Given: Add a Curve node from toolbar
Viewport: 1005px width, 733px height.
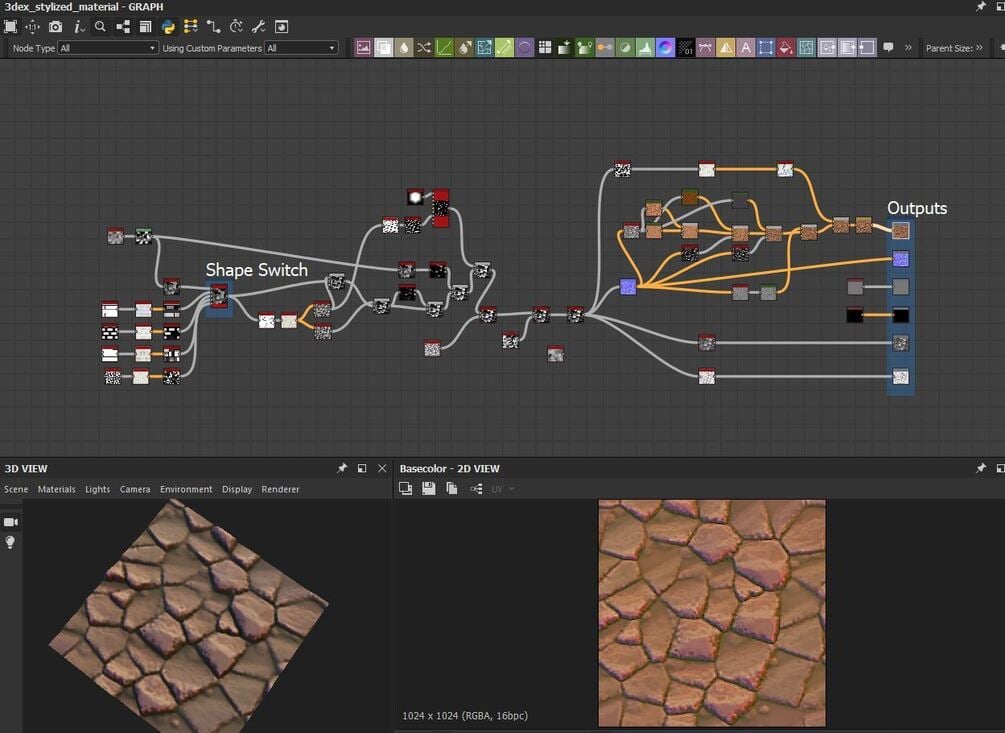Looking at the screenshot, I should [x=444, y=48].
